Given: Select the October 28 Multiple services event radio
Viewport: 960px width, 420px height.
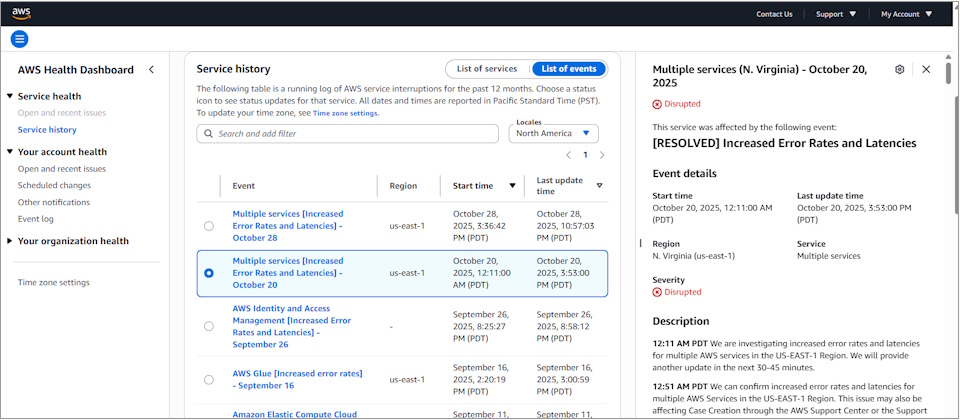Looking at the screenshot, I should coord(208,226).
